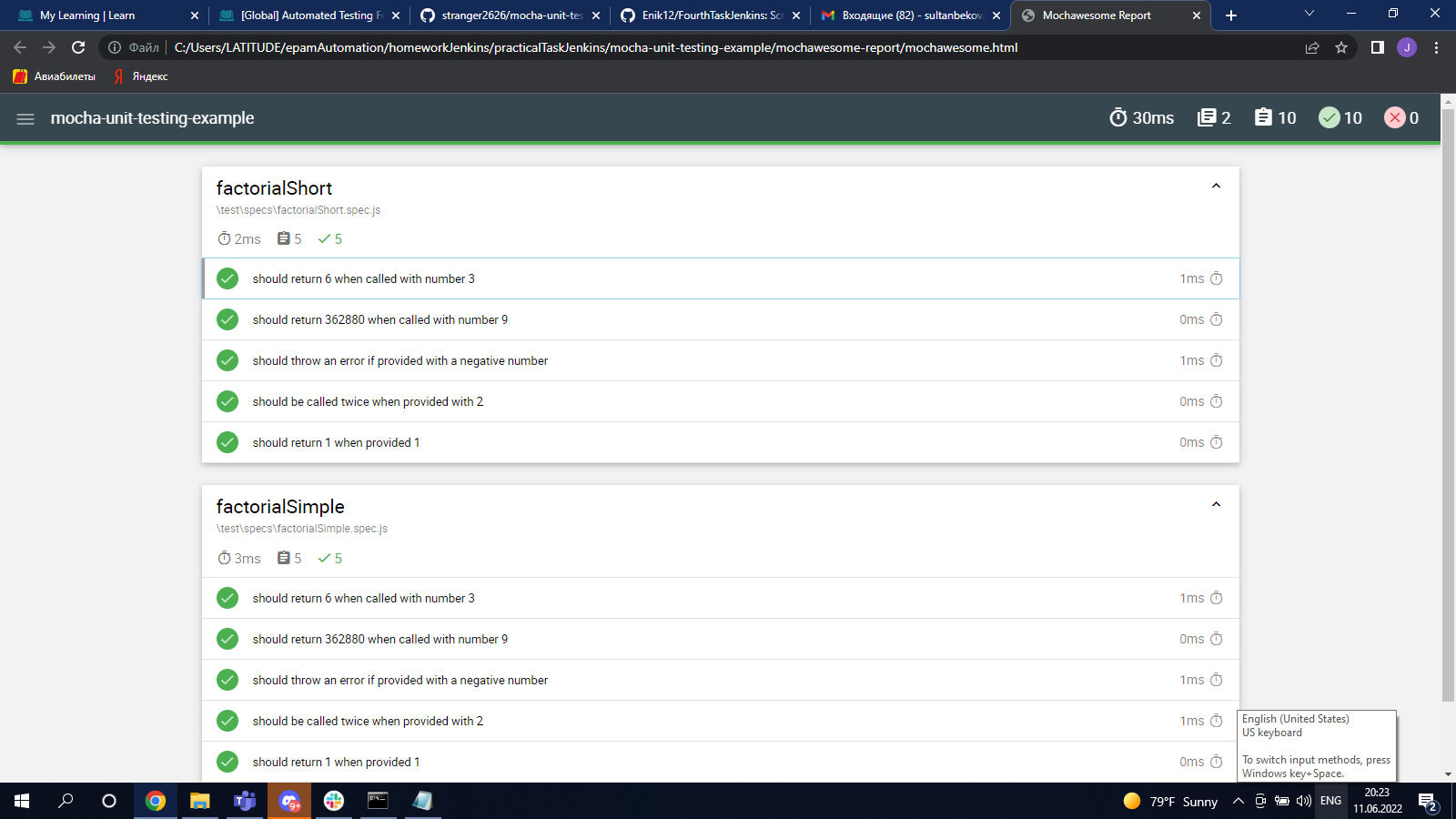Go back in browser history
The width and height of the screenshot is (1456, 819).
coord(20,47)
